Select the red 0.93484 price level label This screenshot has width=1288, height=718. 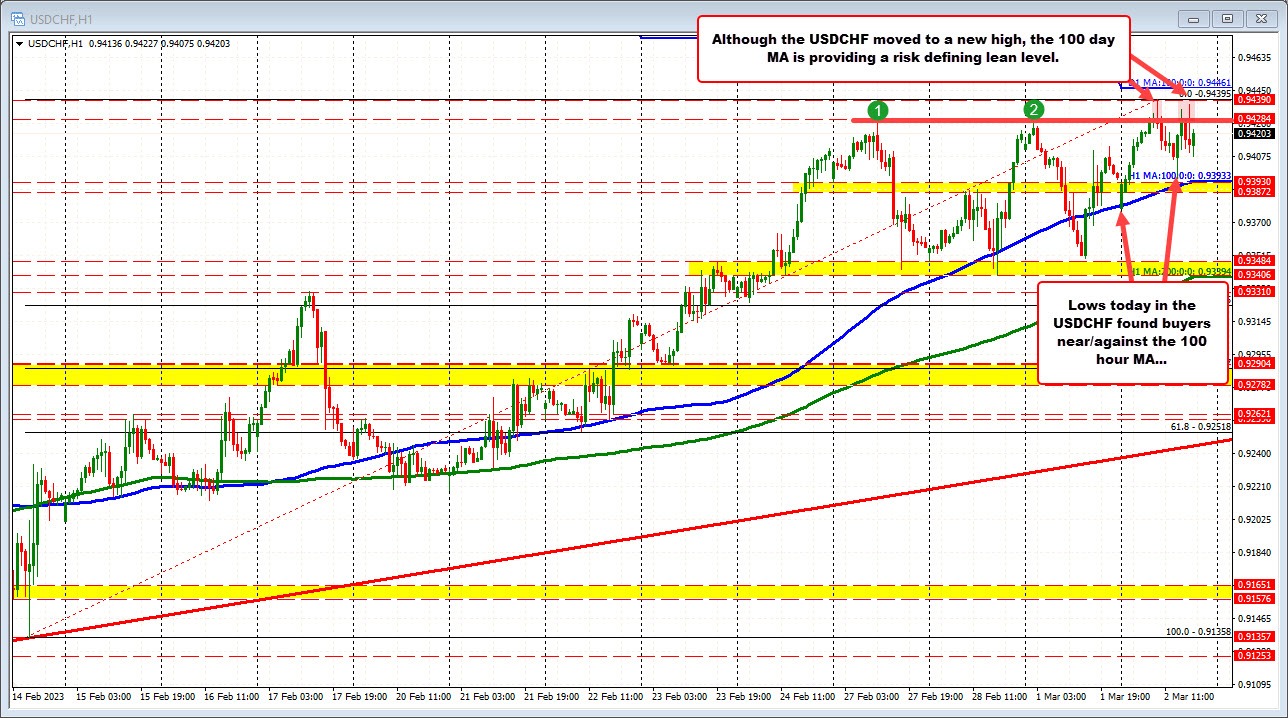click(1253, 261)
